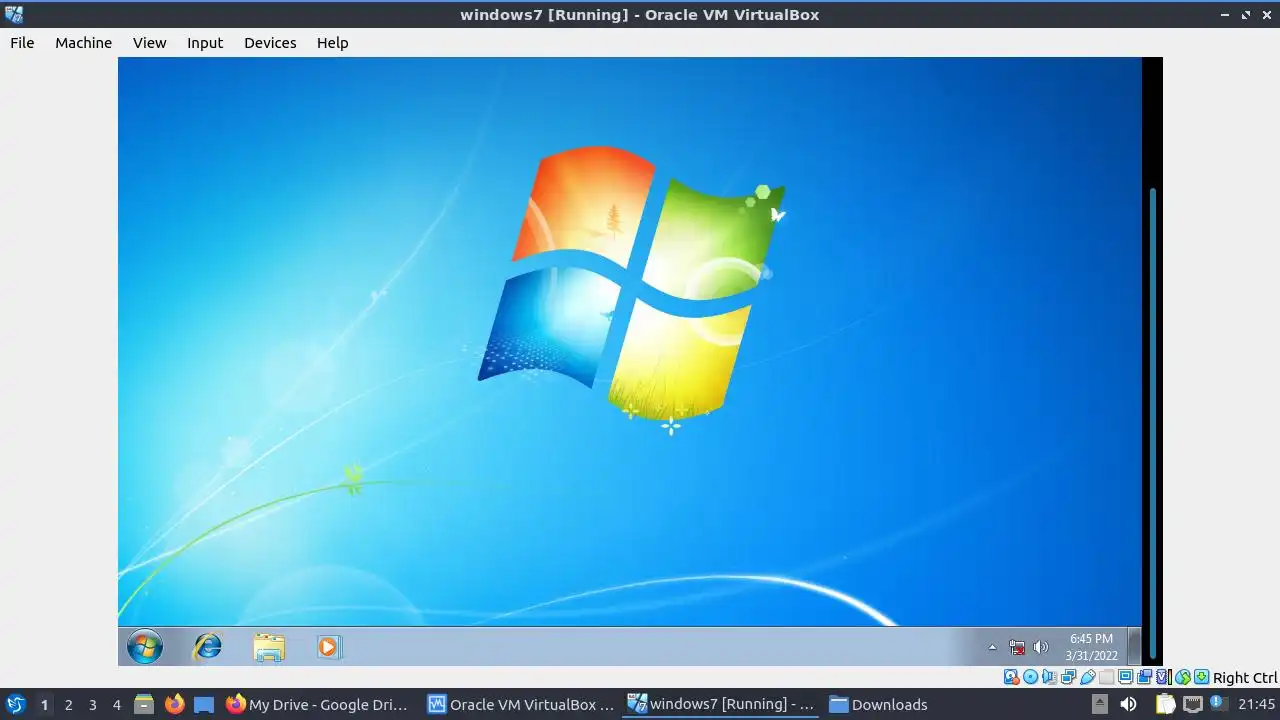Switch to the Downloads window
1280x720 pixels.
click(x=878, y=704)
